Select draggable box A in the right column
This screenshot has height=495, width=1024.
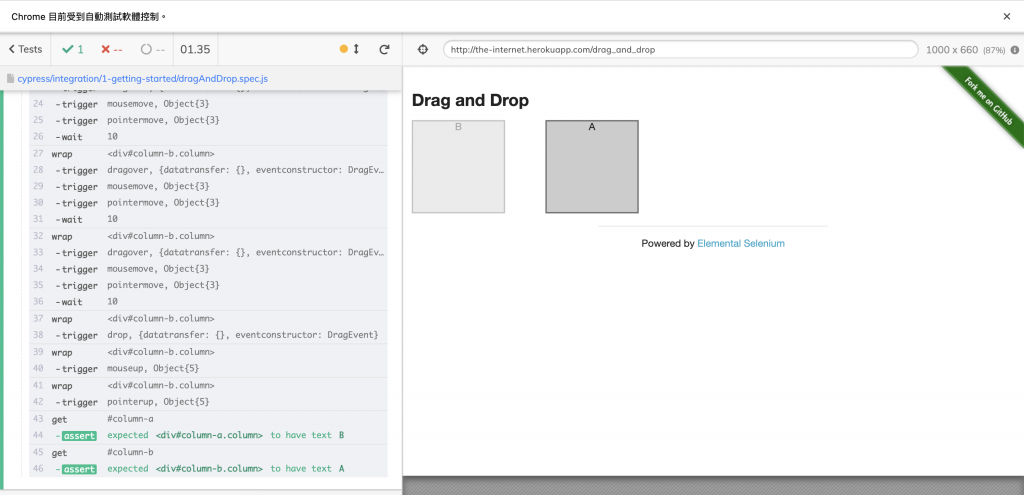pyautogui.click(x=592, y=167)
